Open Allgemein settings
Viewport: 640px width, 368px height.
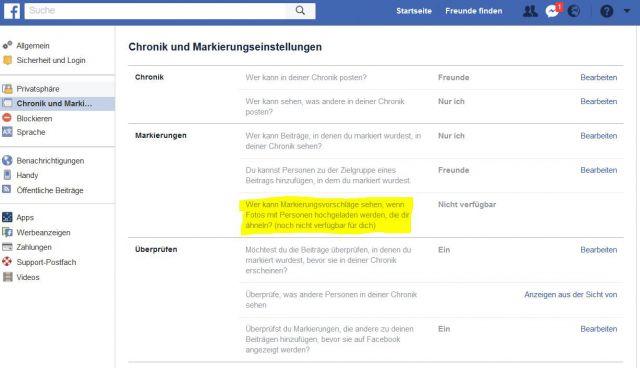(33, 46)
